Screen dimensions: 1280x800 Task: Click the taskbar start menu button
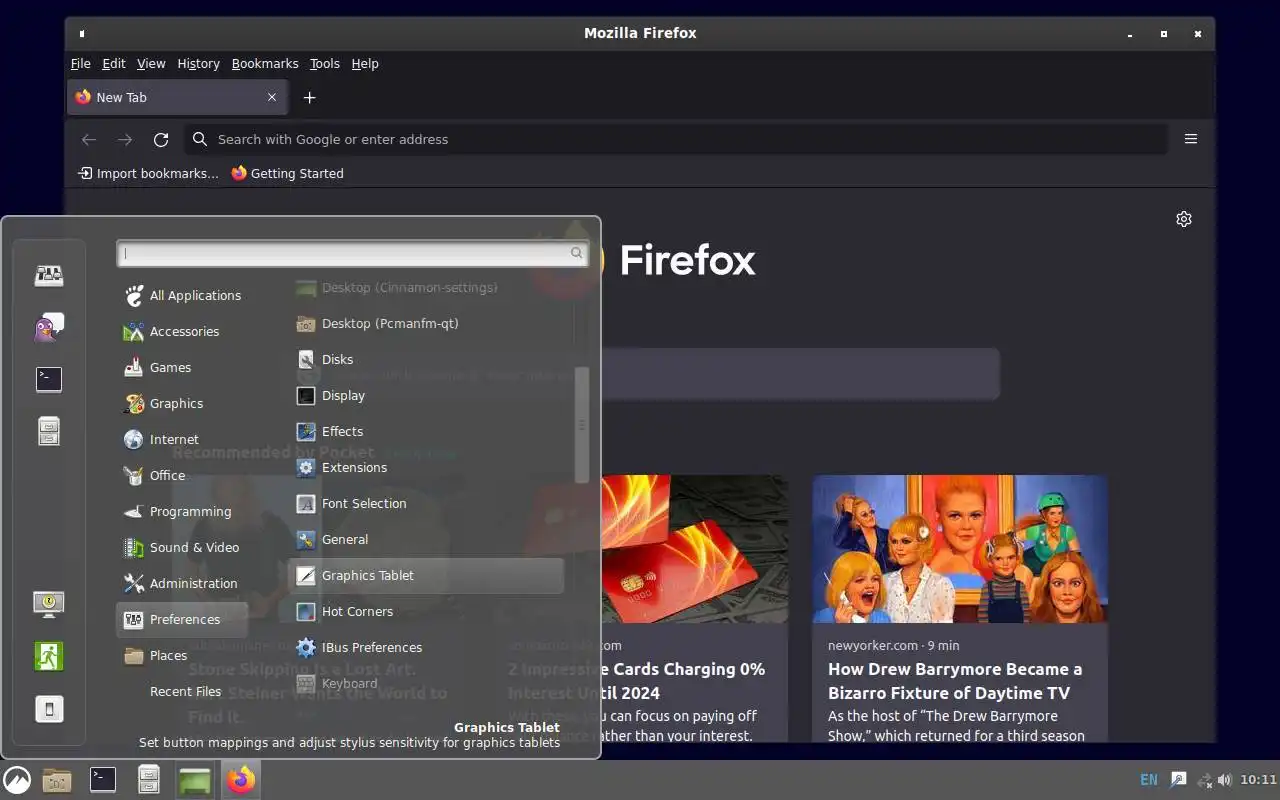click(17, 779)
